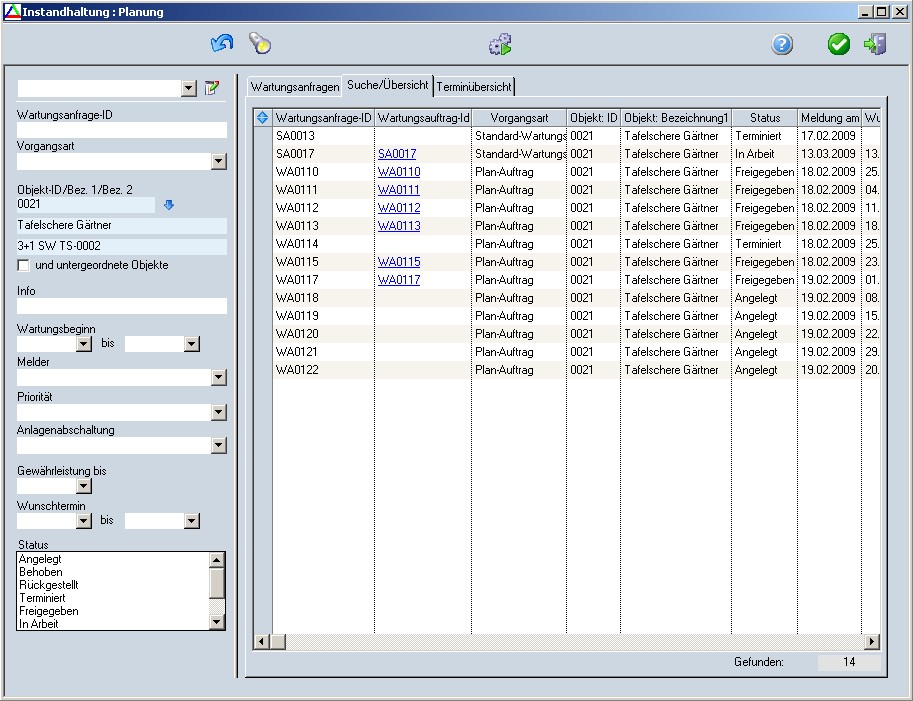This screenshot has width=913, height=701.
Task: Click the gears process icon in toolbar
Action: (x=500, y=44)
